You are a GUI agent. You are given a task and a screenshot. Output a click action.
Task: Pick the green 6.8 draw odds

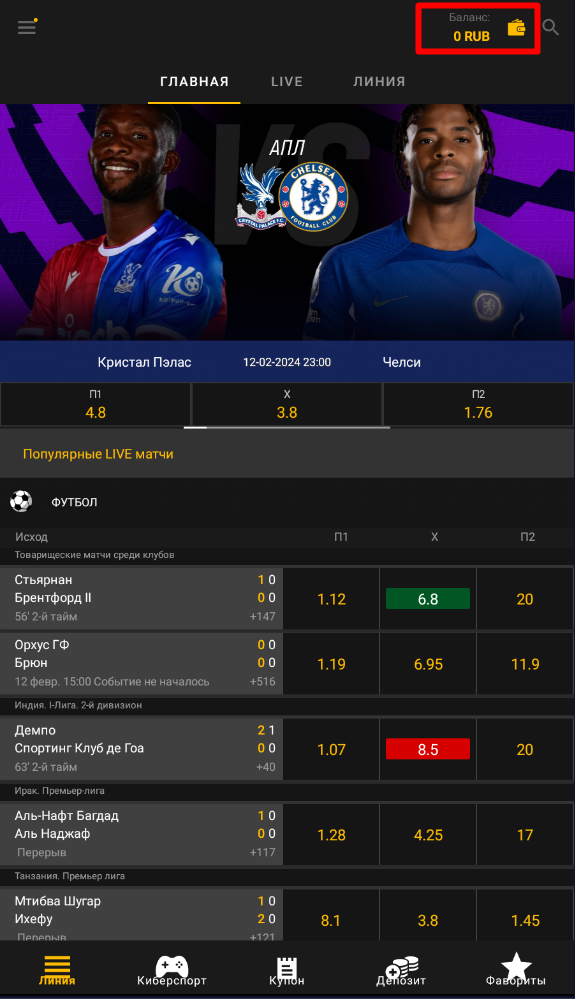pyautogui.click(x=428, y=599)
